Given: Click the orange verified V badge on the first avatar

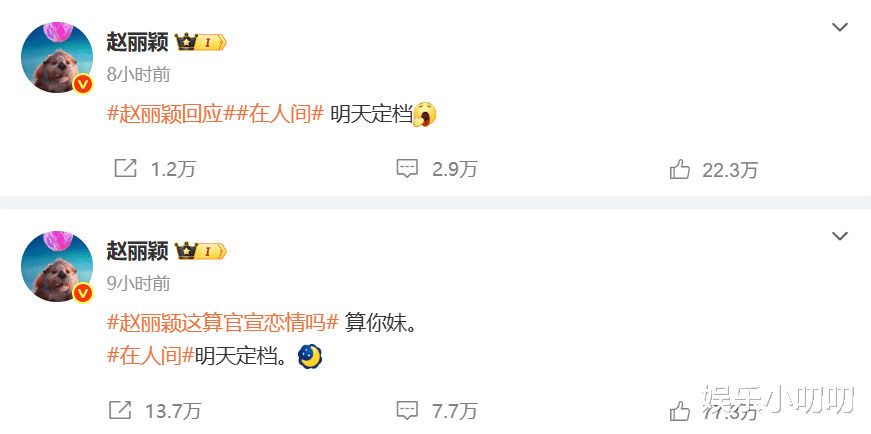Looking at the screenshot, I should 83,84.
